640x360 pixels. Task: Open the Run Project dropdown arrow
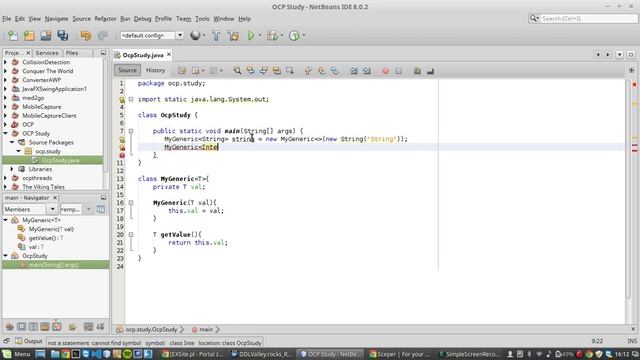[260, 36]
